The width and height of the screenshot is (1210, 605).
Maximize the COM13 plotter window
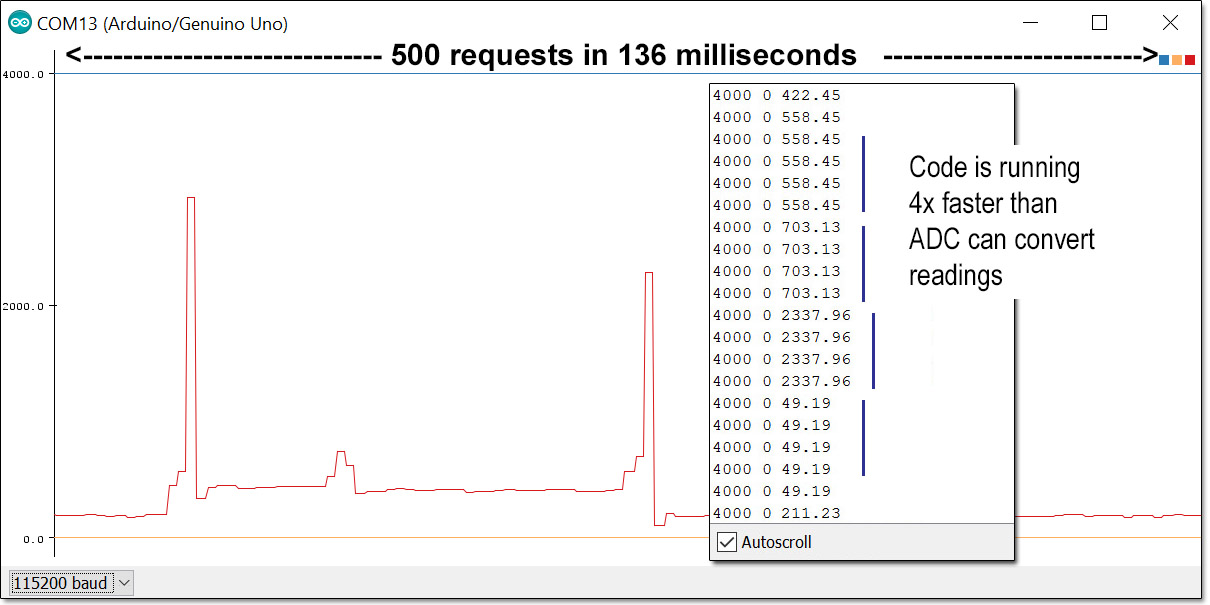tap(1099, 23)
